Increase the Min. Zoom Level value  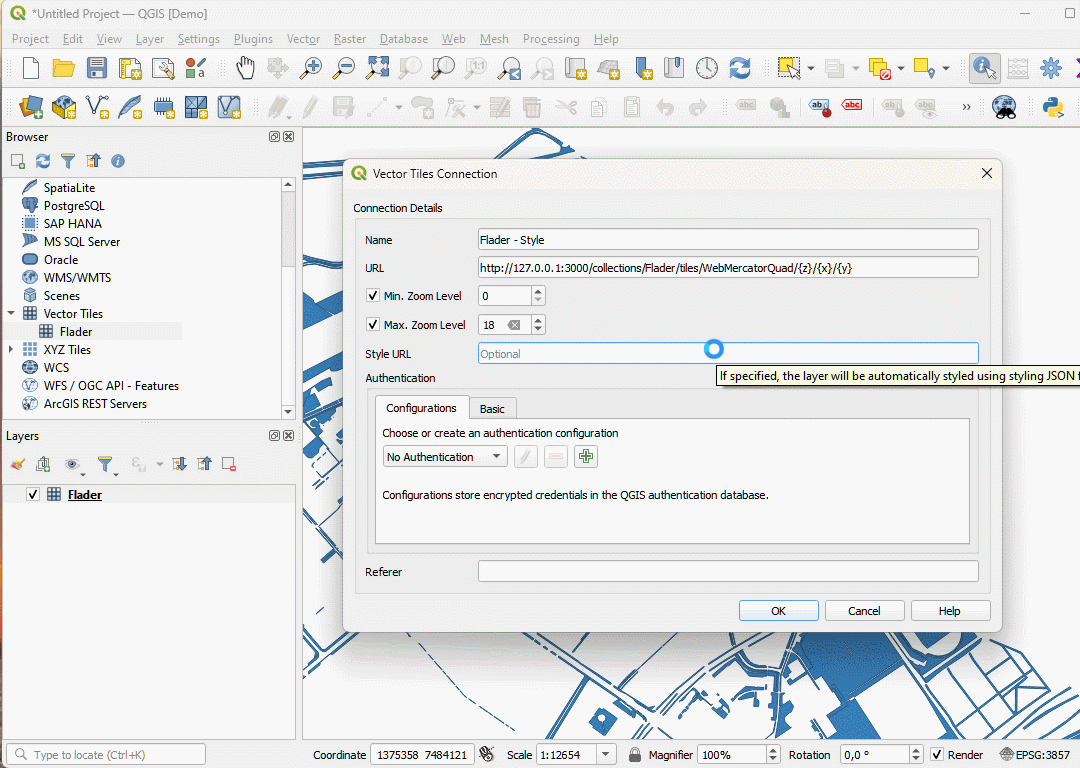[538, 291]
